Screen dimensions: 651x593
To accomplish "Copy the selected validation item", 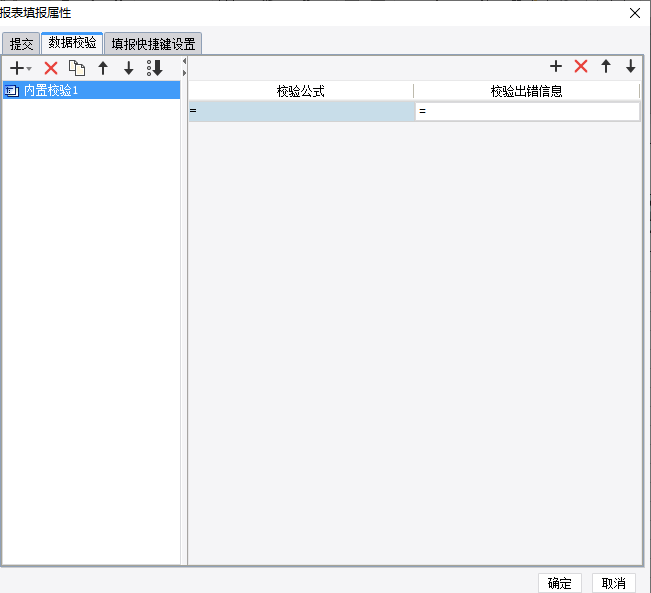I will pos(77,68).
